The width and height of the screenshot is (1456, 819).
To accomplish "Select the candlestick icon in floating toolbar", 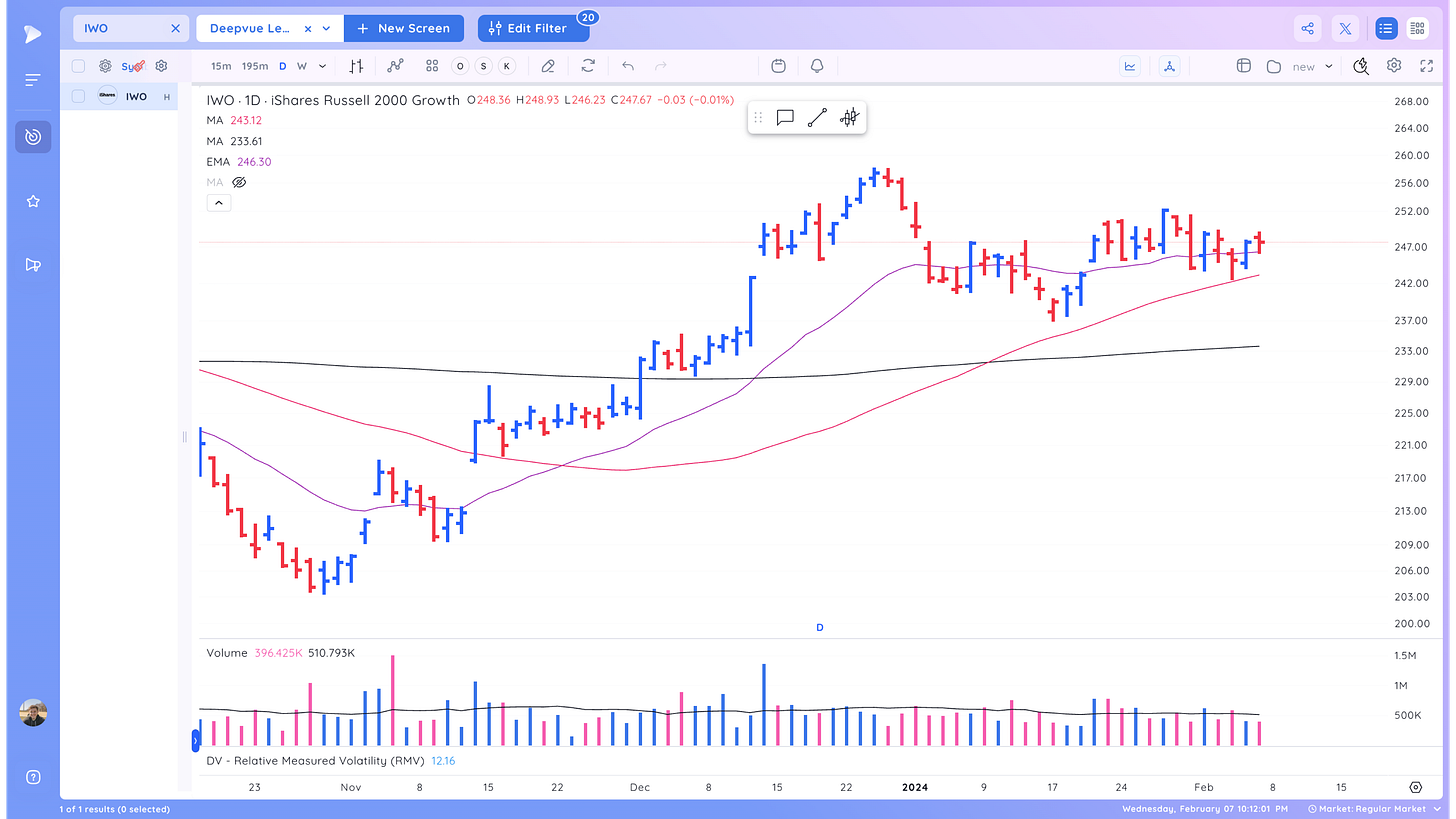I will [849, 118].
